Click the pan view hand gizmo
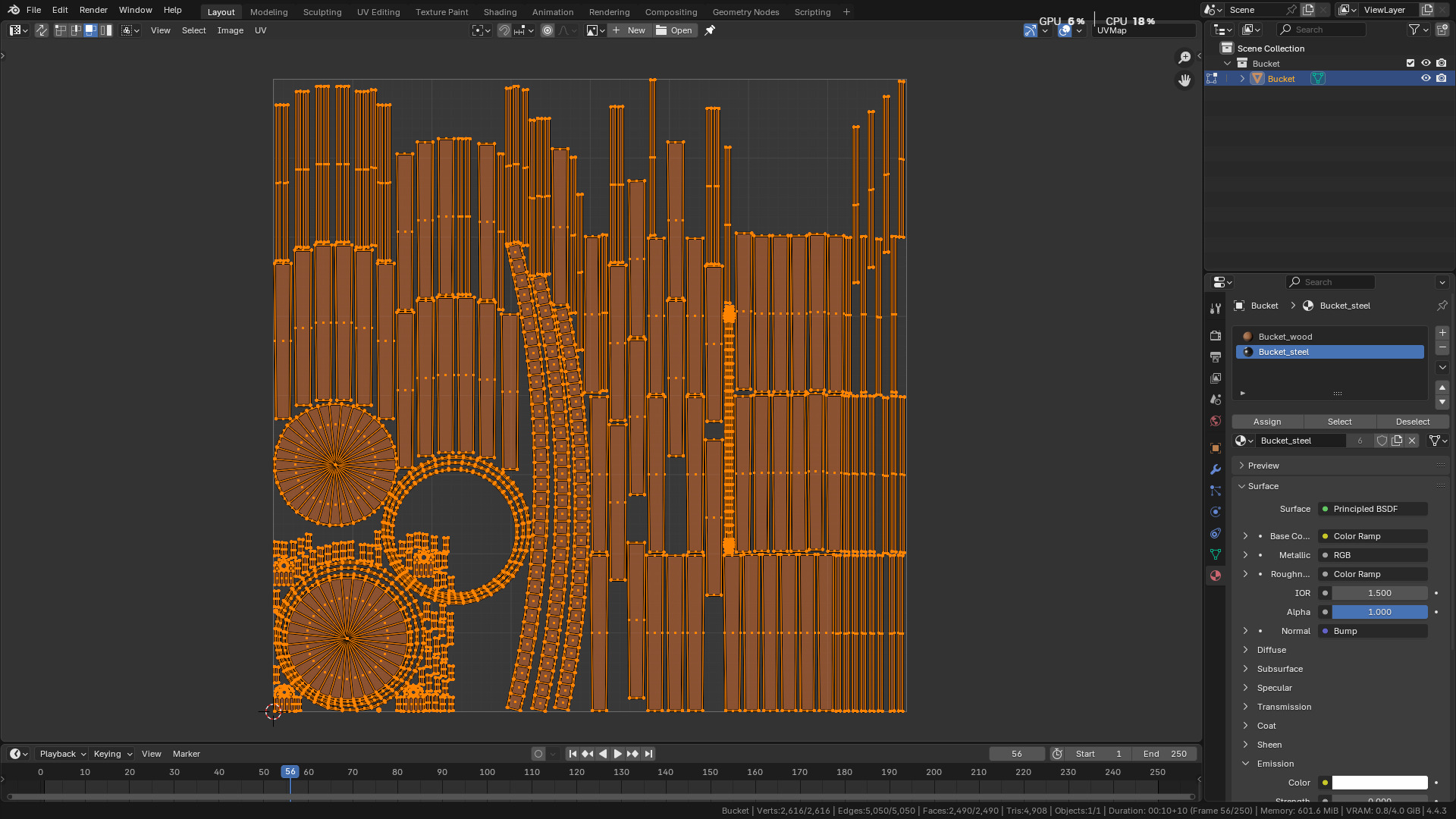Screen dimensions: 1456x819 click(1185, 80)
